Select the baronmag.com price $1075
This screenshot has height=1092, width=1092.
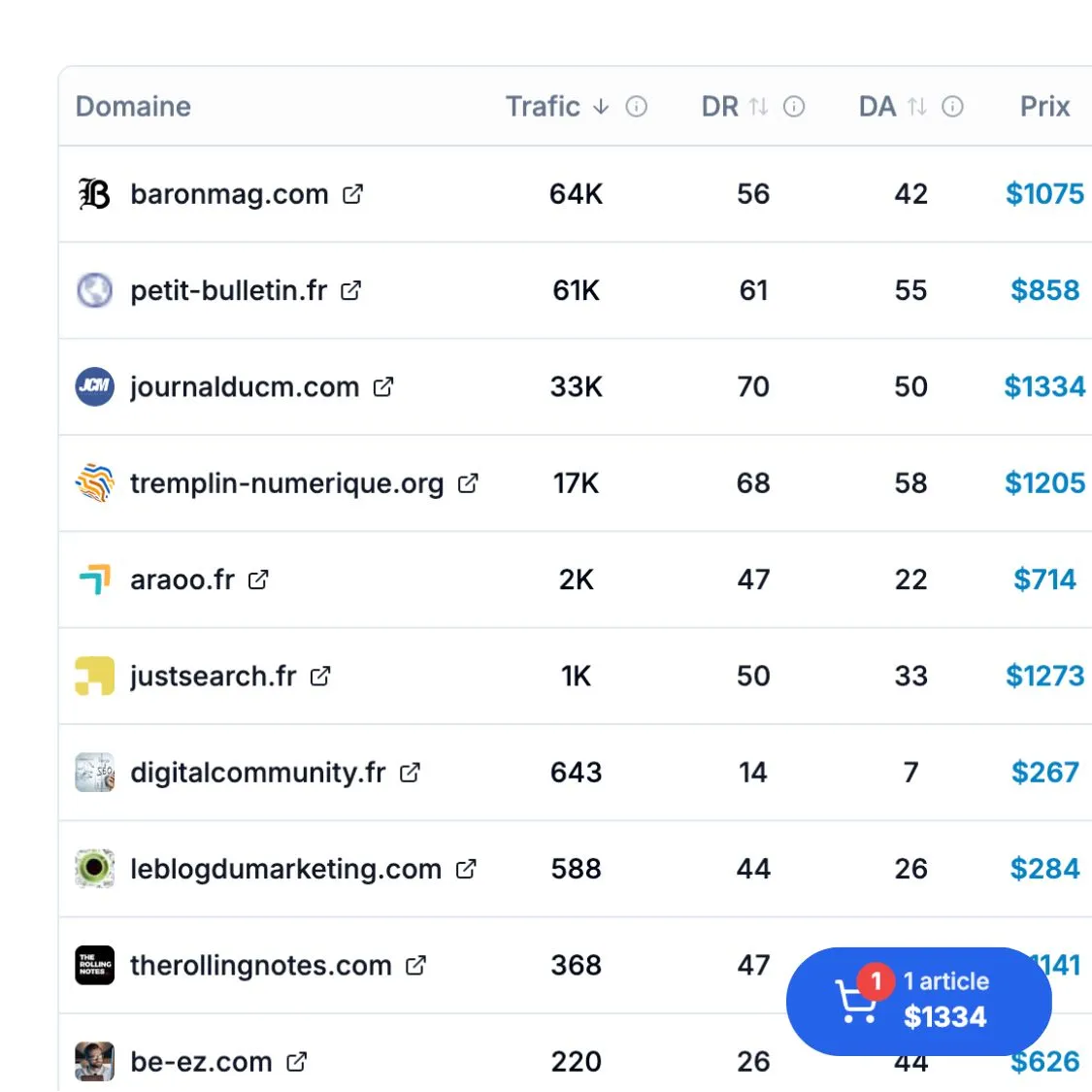(x=1044, y=193)
